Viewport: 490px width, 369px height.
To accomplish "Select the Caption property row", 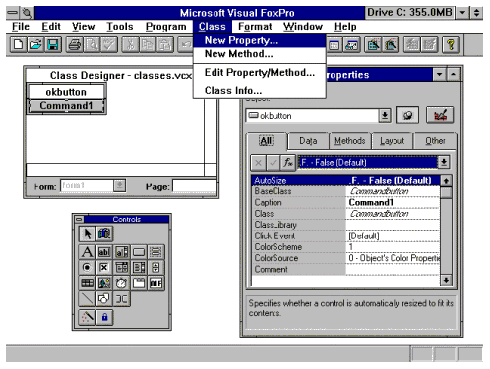I will pyautogui.click(x=345, y=203).
